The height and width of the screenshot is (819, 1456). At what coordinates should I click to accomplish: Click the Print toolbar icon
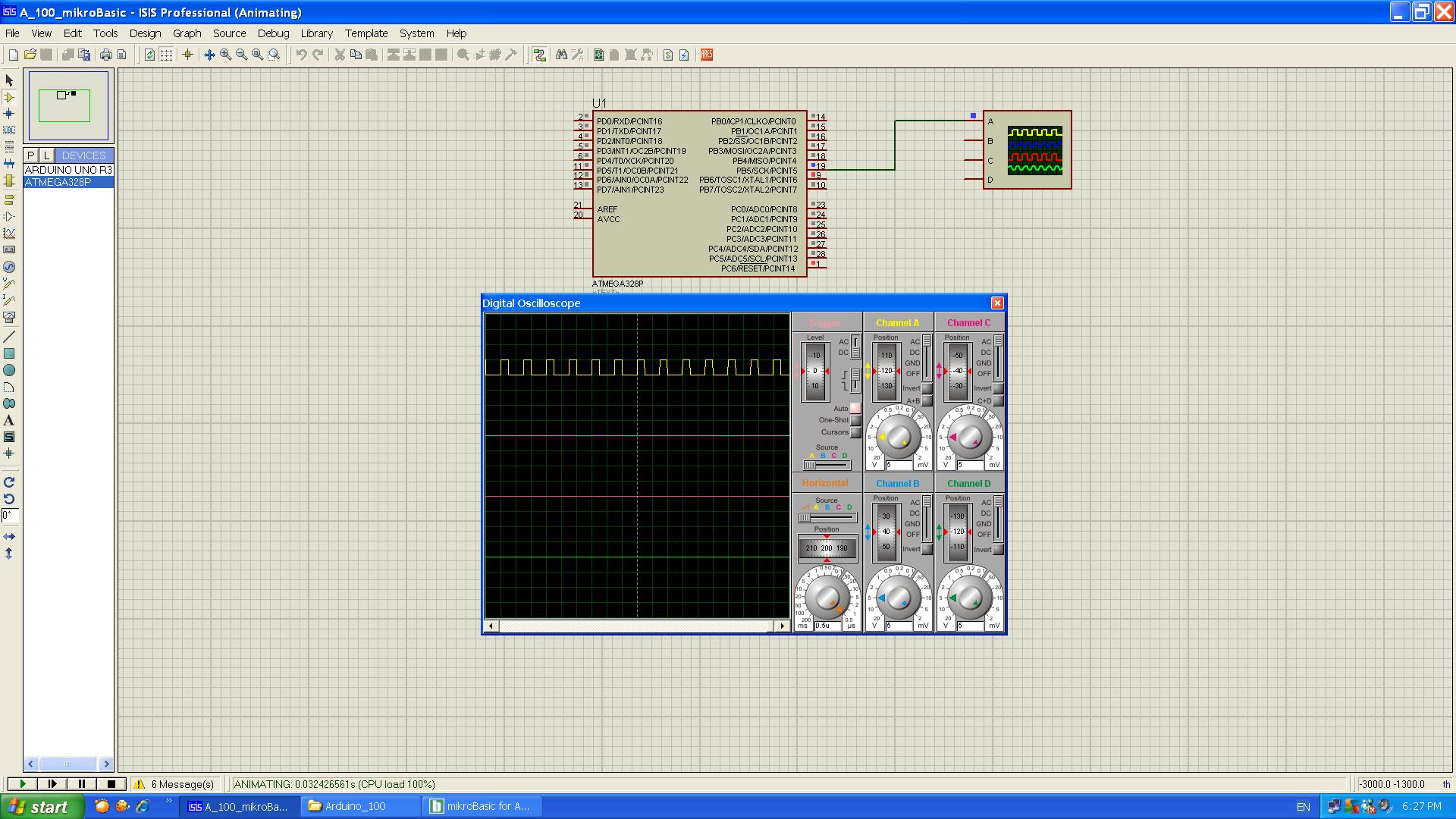click(105, 55)
